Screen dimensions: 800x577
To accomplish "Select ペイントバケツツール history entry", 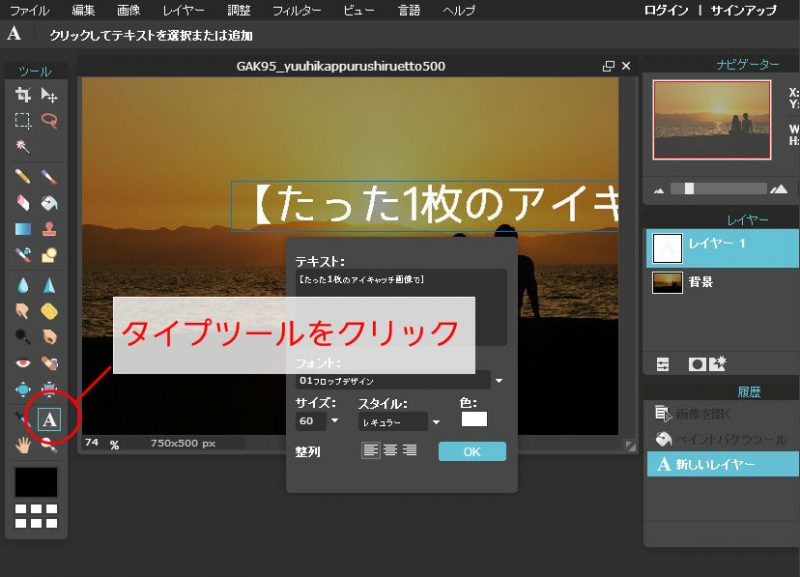I will [x=723, y=439].
